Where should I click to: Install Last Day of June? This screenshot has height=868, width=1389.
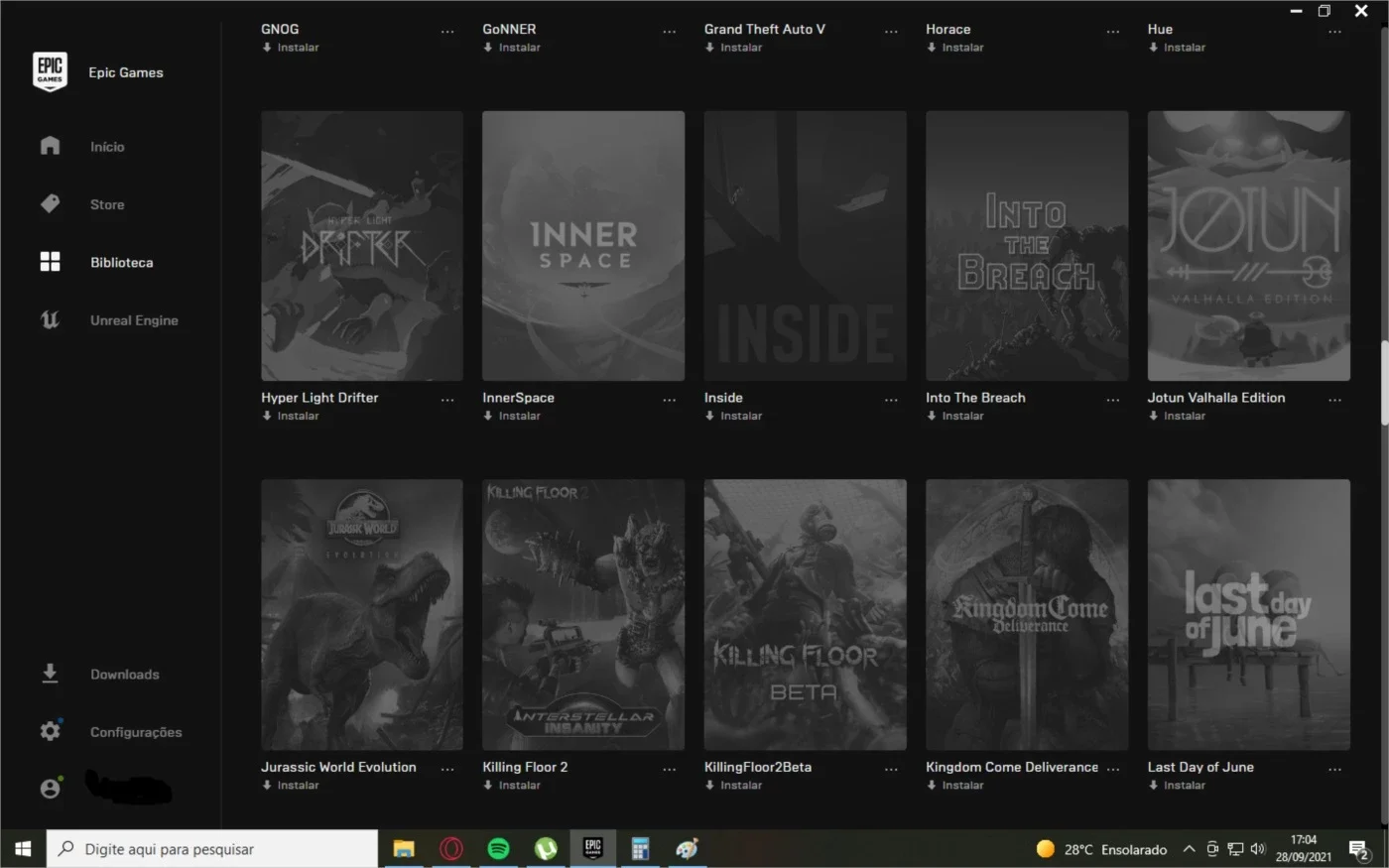point(1177,786)
